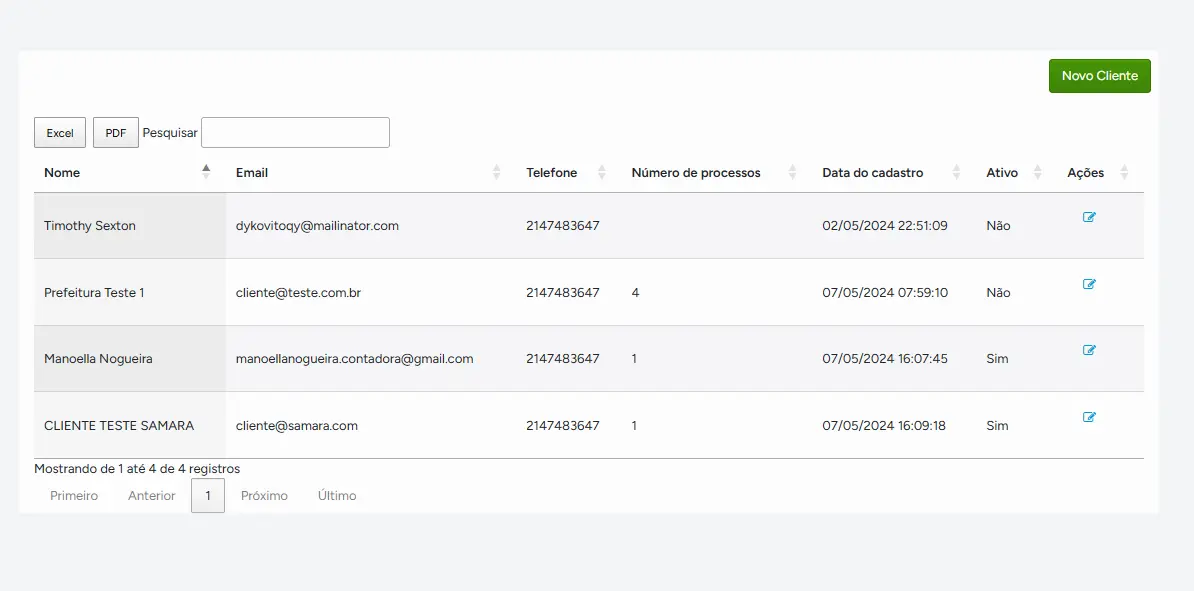Go to Próximo page
1194x591 pixels.
[x=264, y=496]
